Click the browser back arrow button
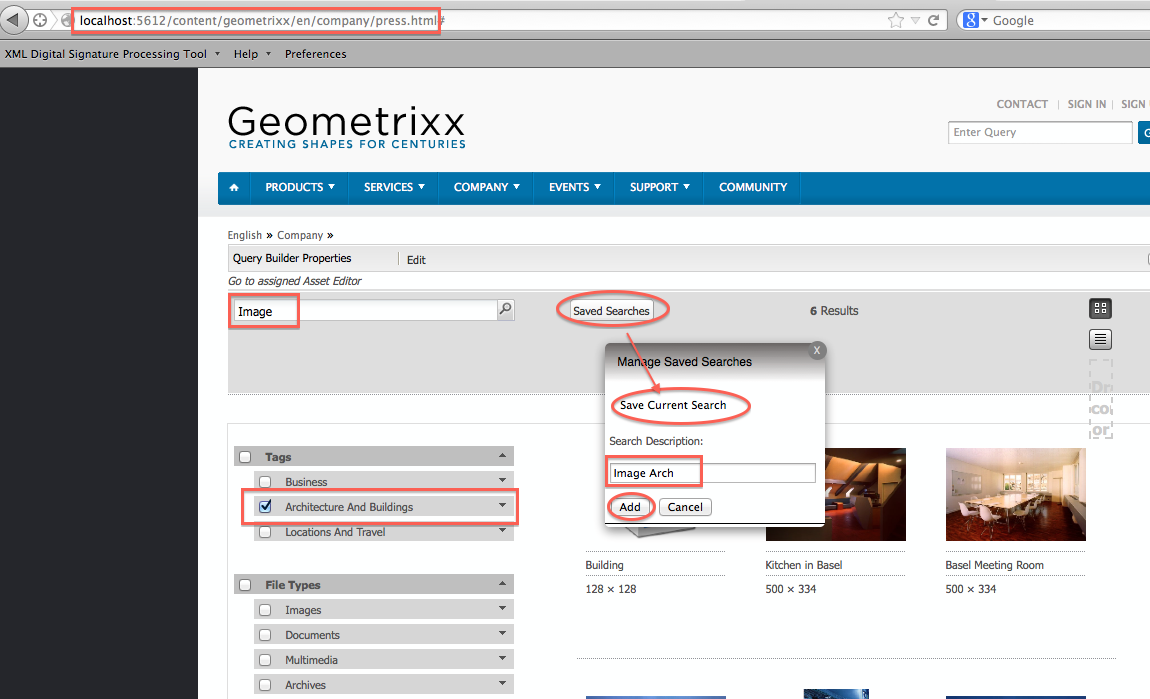 12,20
